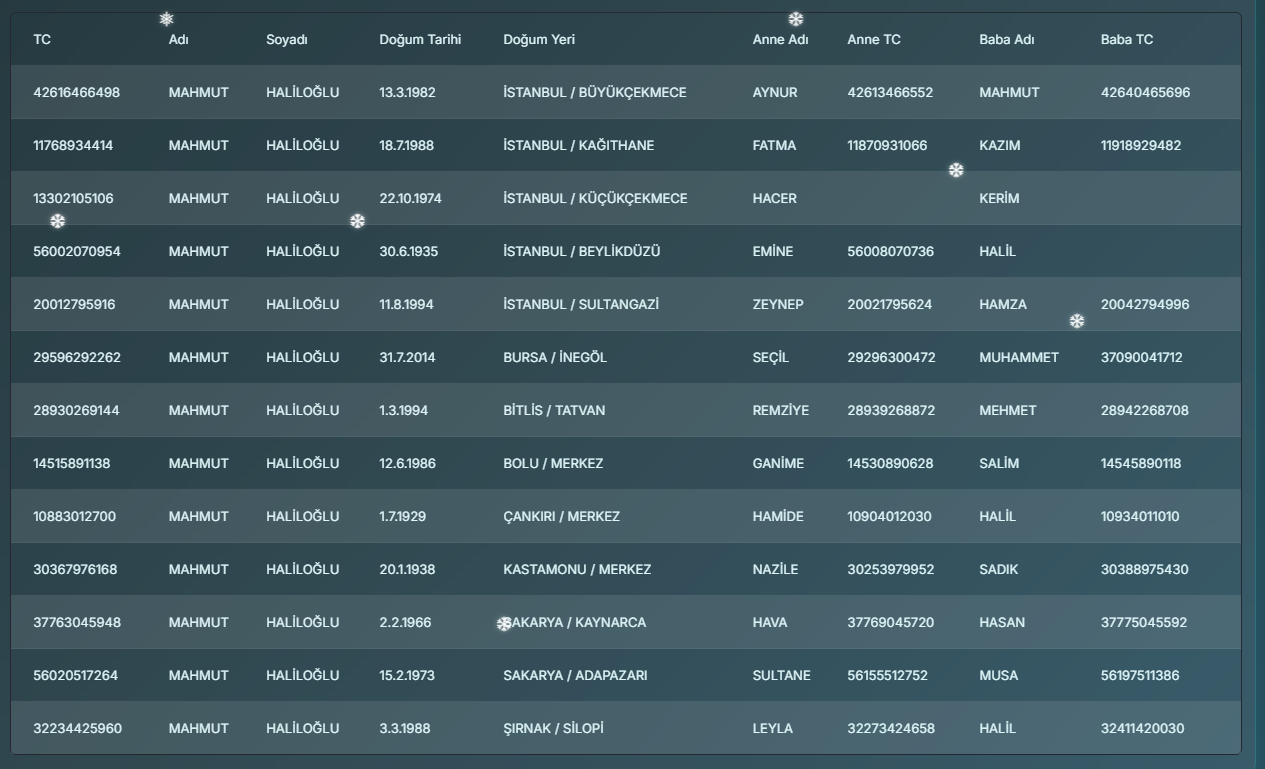Click the KASTAMONU / MERKEZ birthplace cell
Image resolution: width=1265 pixels, height=769 pixels.
point(577,569)
